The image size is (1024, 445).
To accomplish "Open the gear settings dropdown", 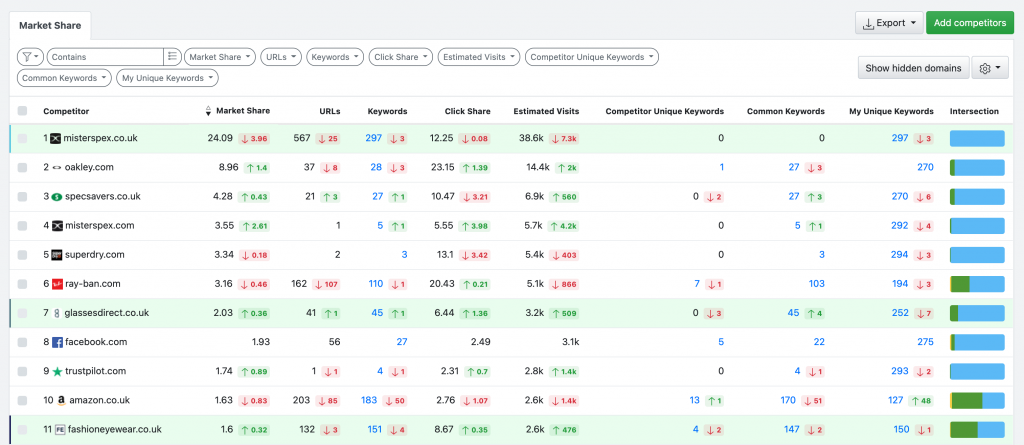I will tap(990, 68).
